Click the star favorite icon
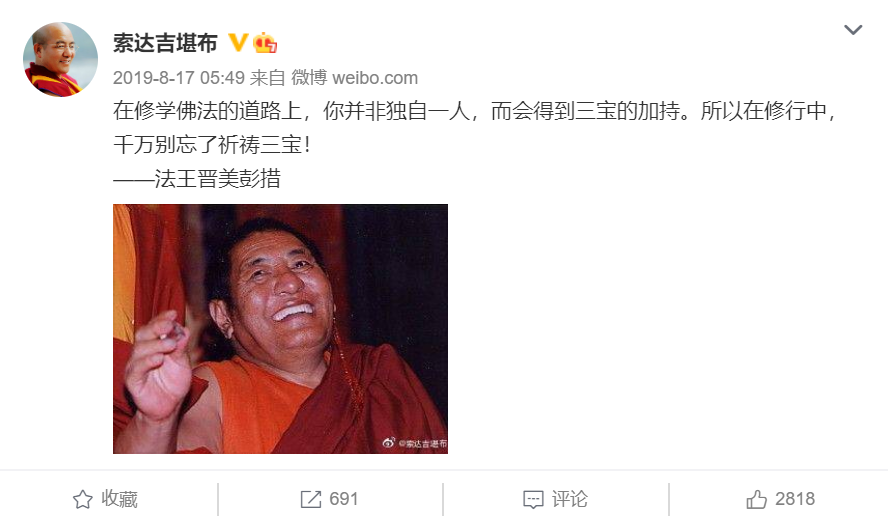888x525 pixels. click(x=83, y=499)
